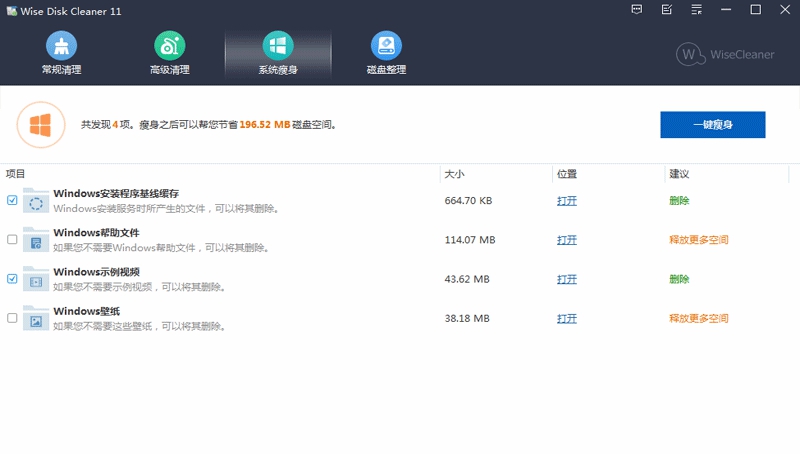The image size is (800, 454).
Task: Click the Windows帮助文件 folder icon
Action: click(x=36, y=240)
